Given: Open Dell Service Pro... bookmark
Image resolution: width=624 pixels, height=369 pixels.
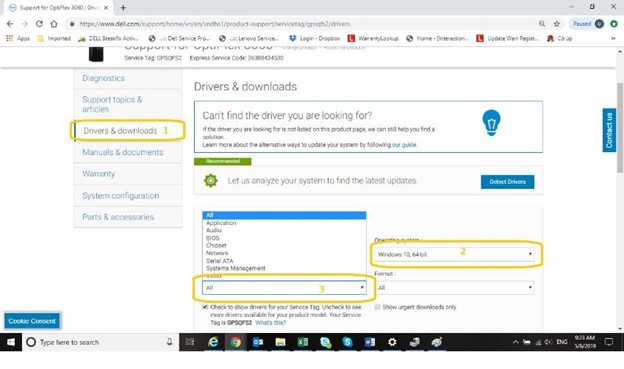Looking at the screenshot, I should click(x=179, y=39).
